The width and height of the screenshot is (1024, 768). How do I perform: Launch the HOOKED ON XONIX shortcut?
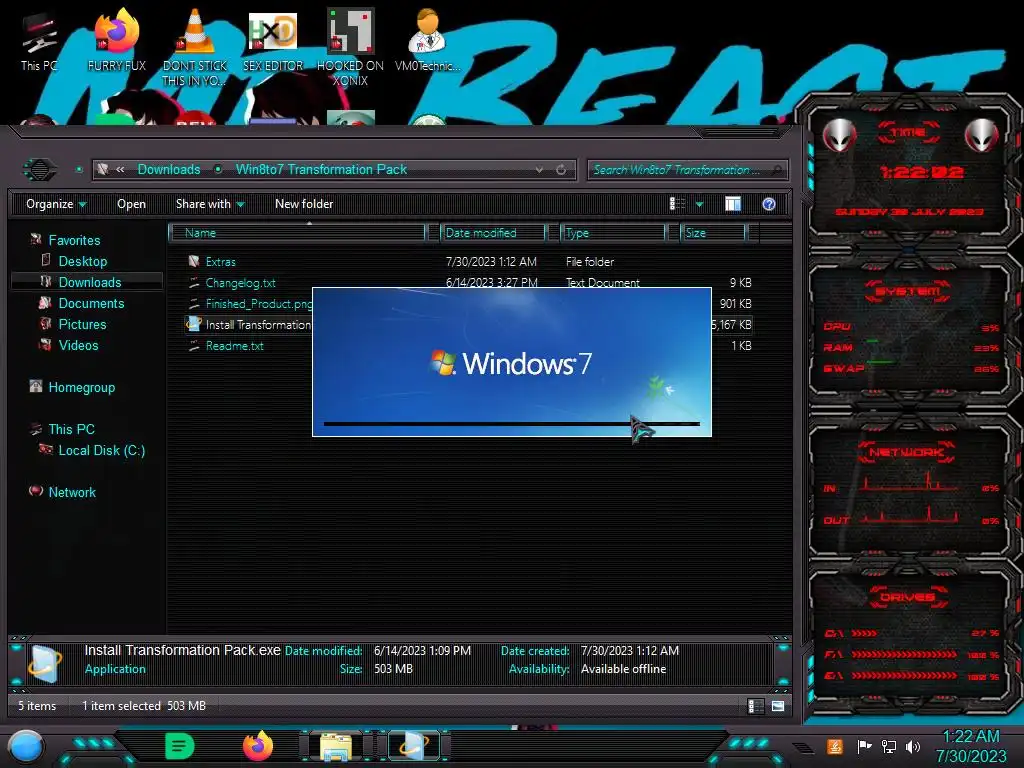click(x=350, y=48)
